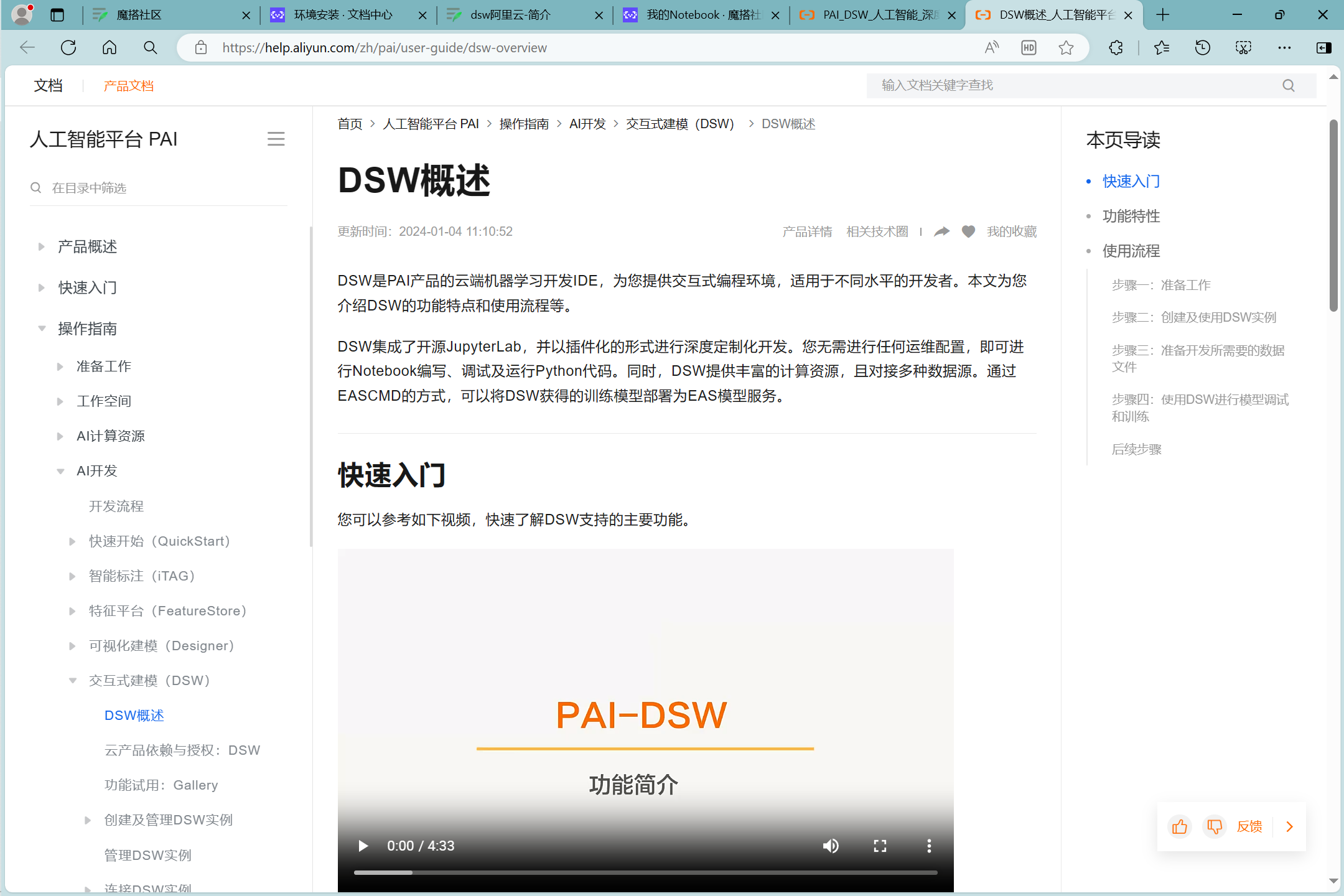Open browser history clock icon

[1202, 47]
